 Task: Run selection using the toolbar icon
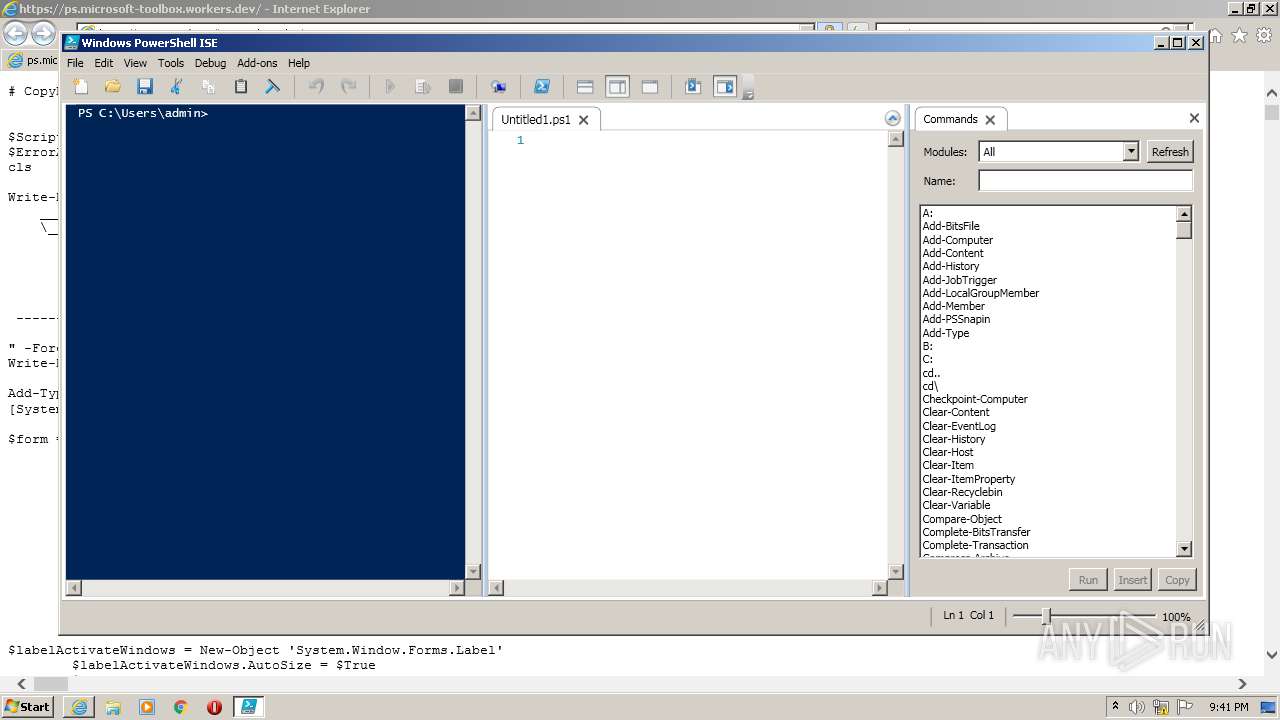423,87
